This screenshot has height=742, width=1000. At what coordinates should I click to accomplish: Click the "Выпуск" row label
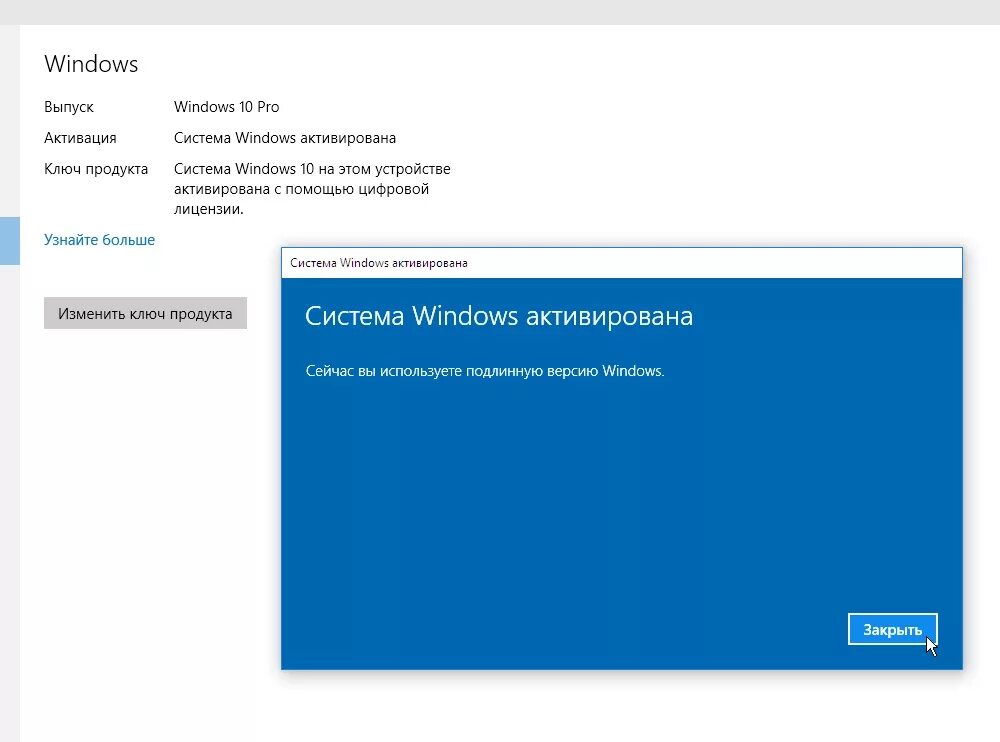tap(69, 107)
